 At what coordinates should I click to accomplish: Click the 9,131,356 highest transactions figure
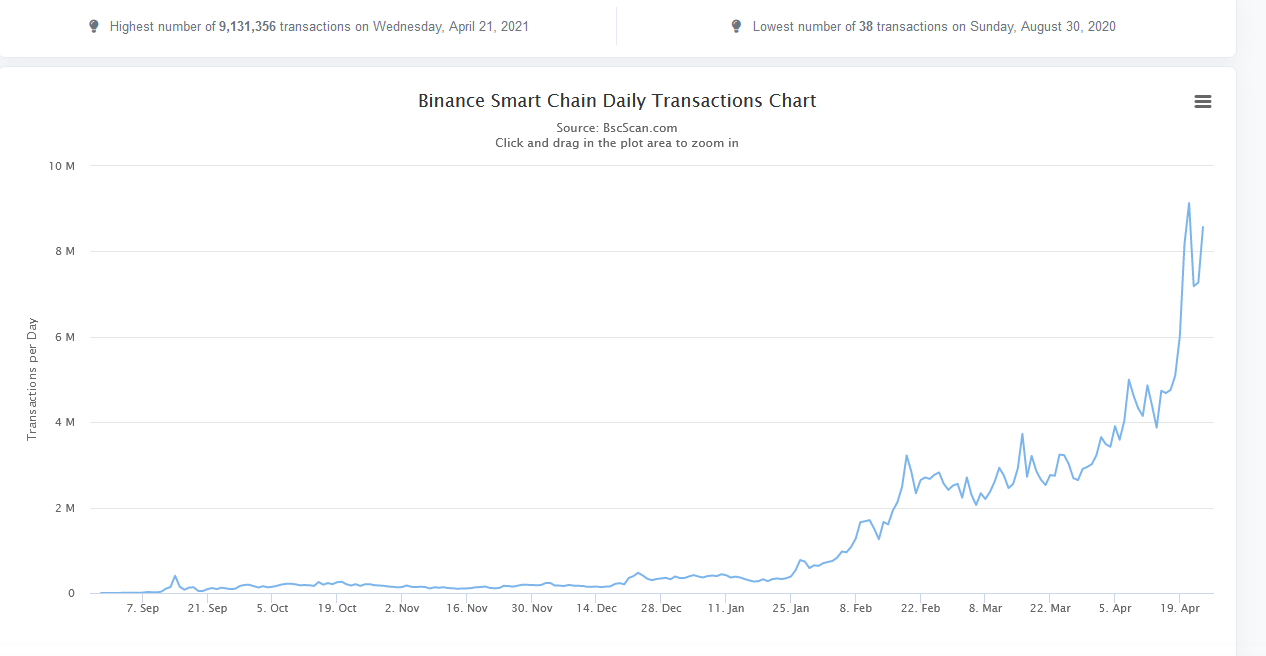[247, 26]
